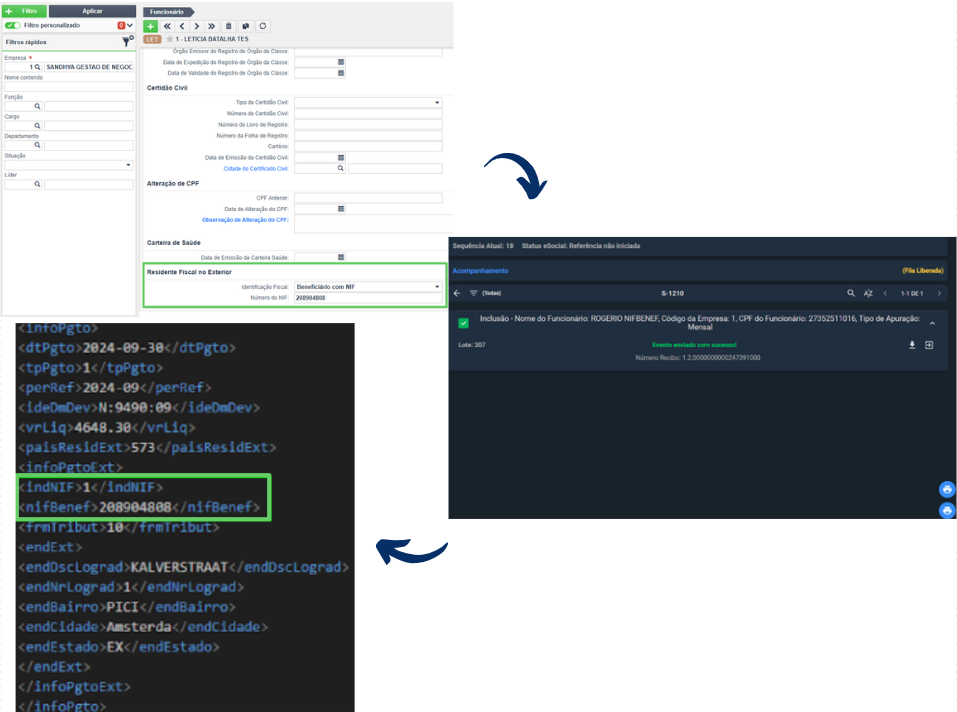The width and height of the screenshot is (957, 712).
Task: Click the S-1210 event title
Action: click(x=673, y=293)
